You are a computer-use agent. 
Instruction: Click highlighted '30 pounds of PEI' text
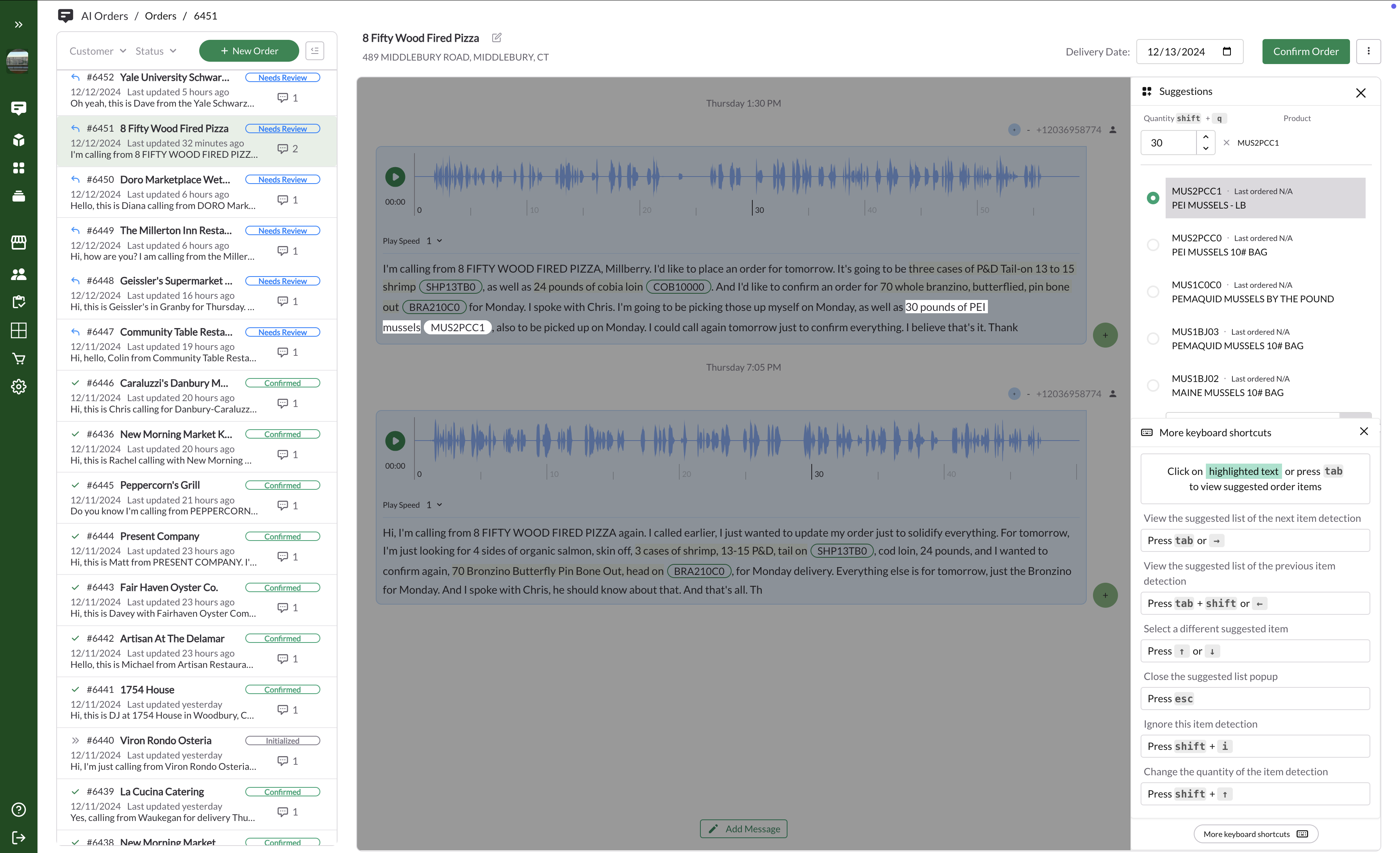coord(945,307)
